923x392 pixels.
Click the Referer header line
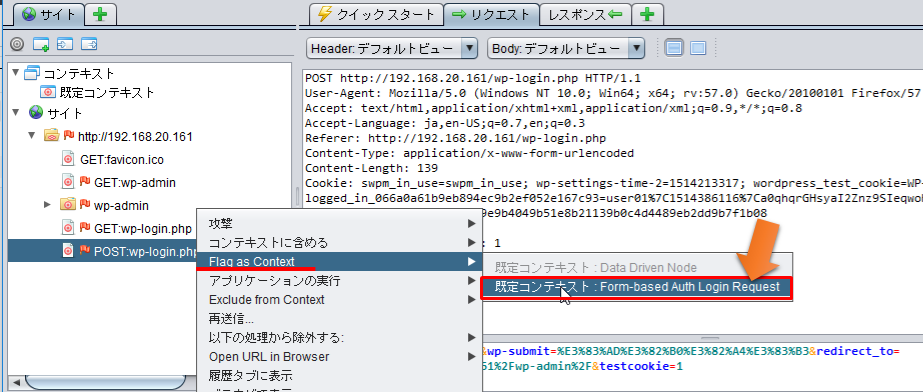click(x=456, y=139)
